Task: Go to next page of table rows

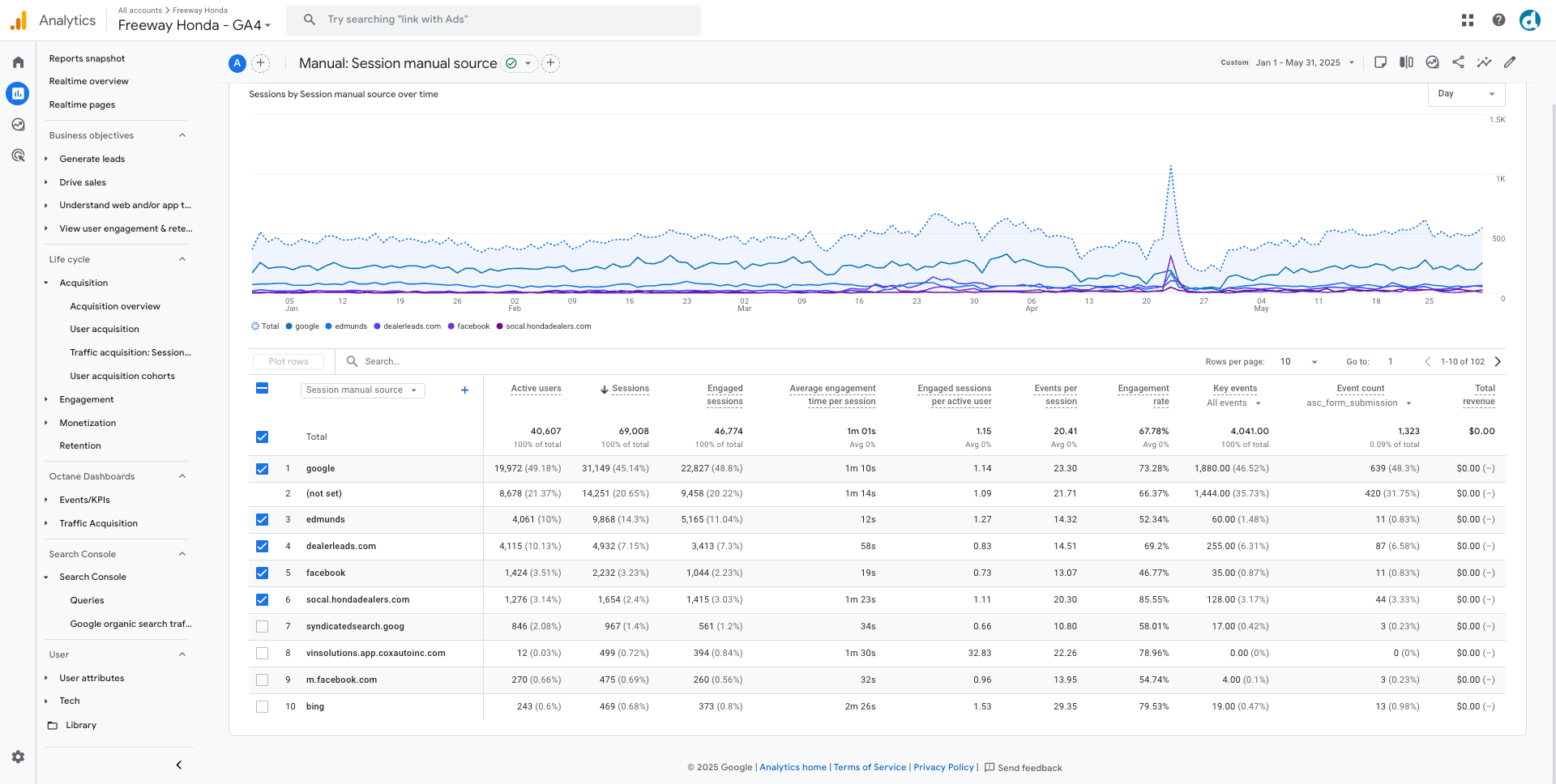Action: pos(1498,362)
